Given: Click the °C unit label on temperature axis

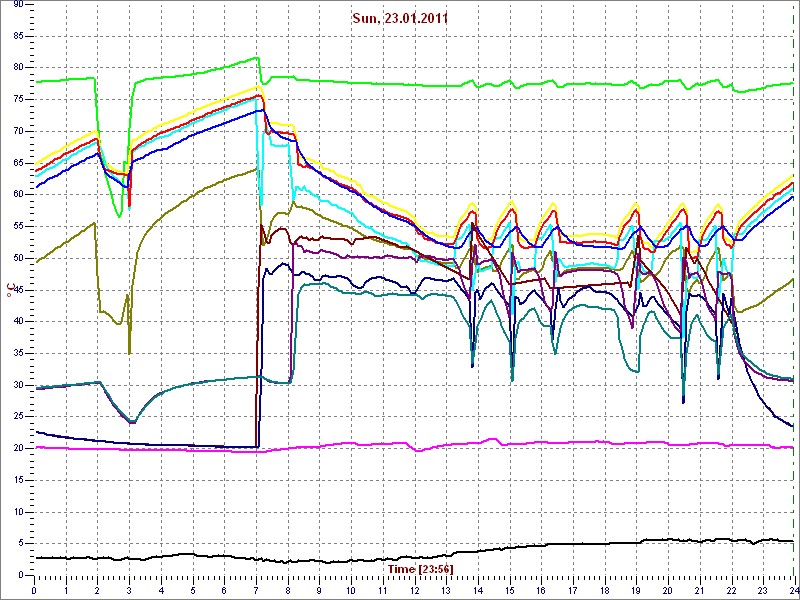Looking at the screenshot, I should [x=9, y=290].
